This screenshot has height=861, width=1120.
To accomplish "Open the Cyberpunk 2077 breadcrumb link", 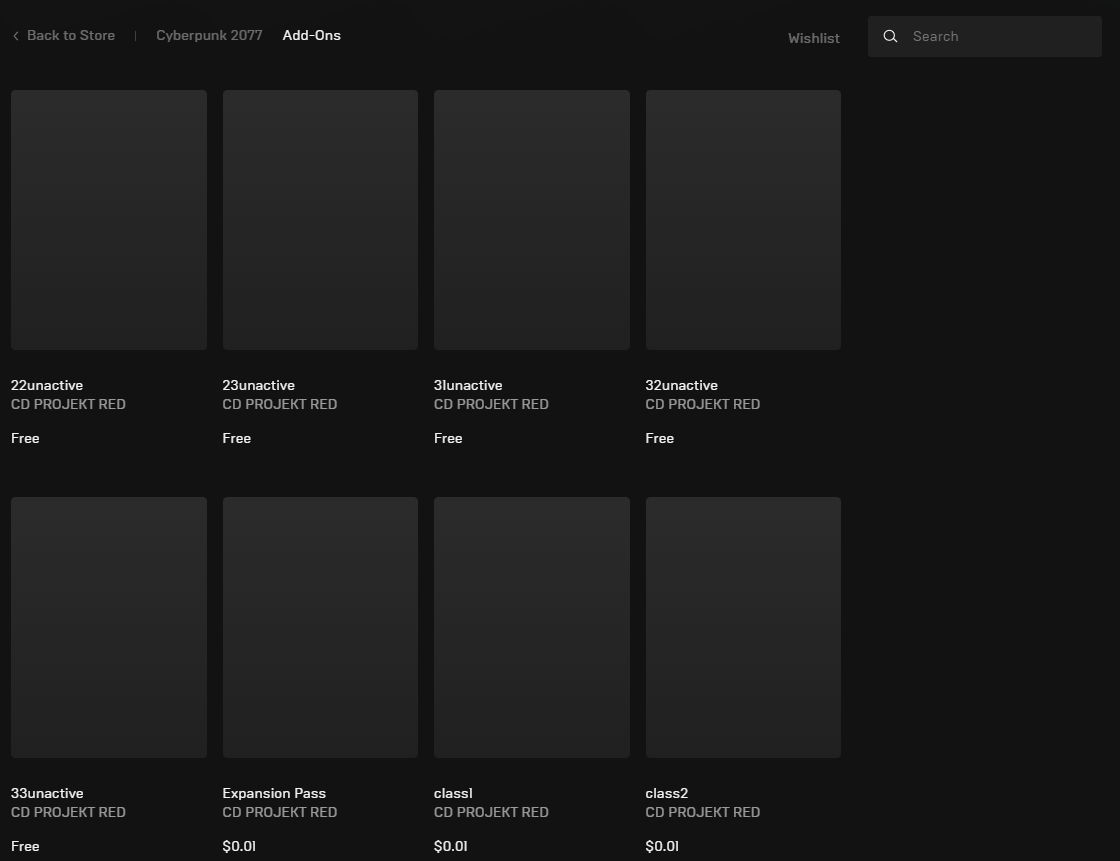I will [x=209, y=36].
